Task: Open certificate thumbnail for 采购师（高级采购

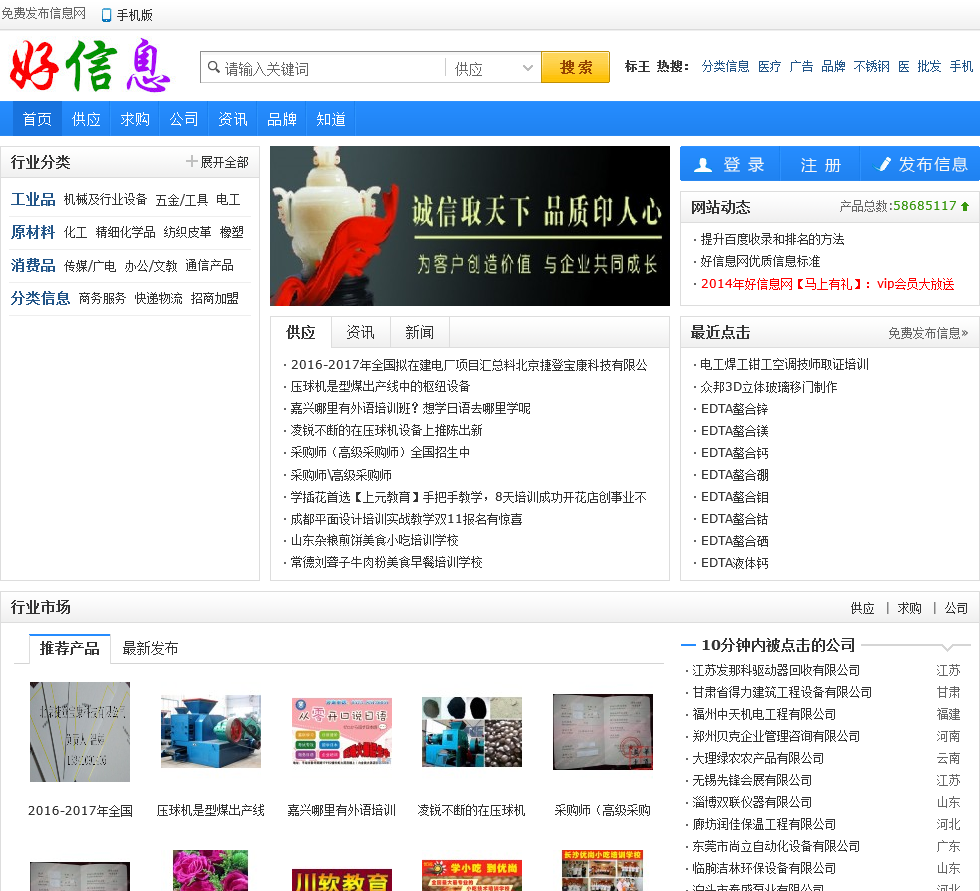Action: [603, 732]
